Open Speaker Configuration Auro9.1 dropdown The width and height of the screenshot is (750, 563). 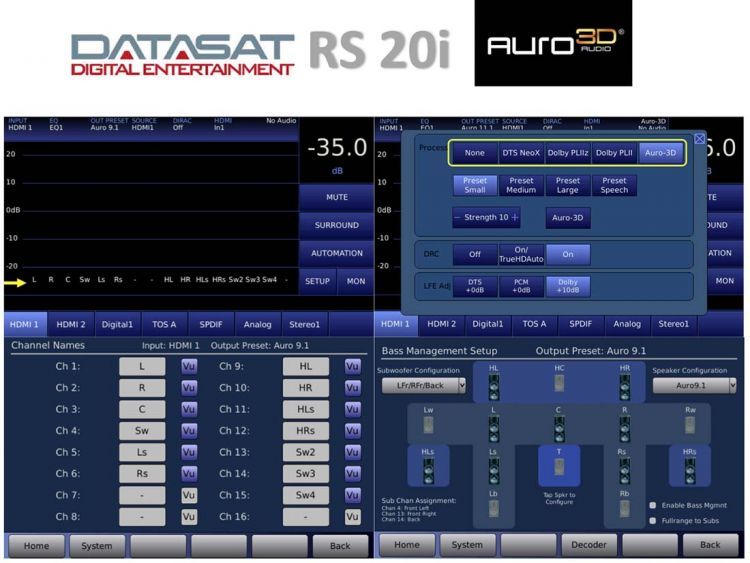(695, 386)
